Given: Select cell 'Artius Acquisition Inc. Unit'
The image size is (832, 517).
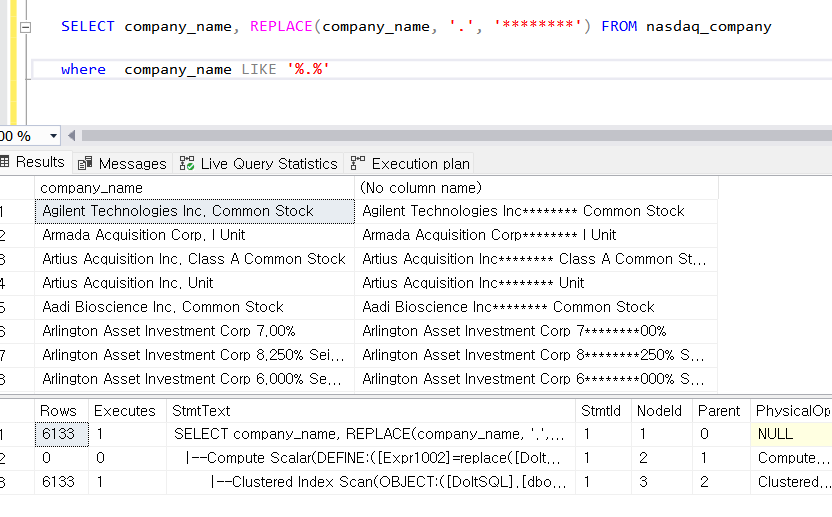Looking at the screenshot, I should coord(194,283).
